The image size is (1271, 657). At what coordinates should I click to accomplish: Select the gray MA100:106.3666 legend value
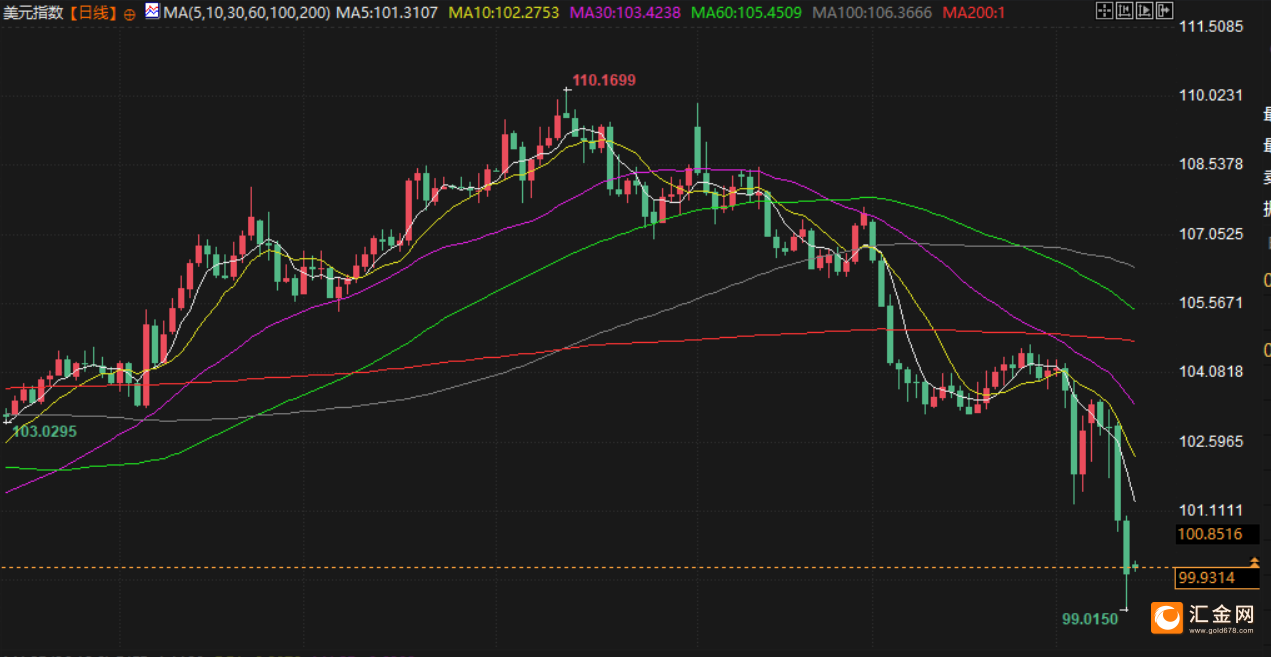[873, 13]
